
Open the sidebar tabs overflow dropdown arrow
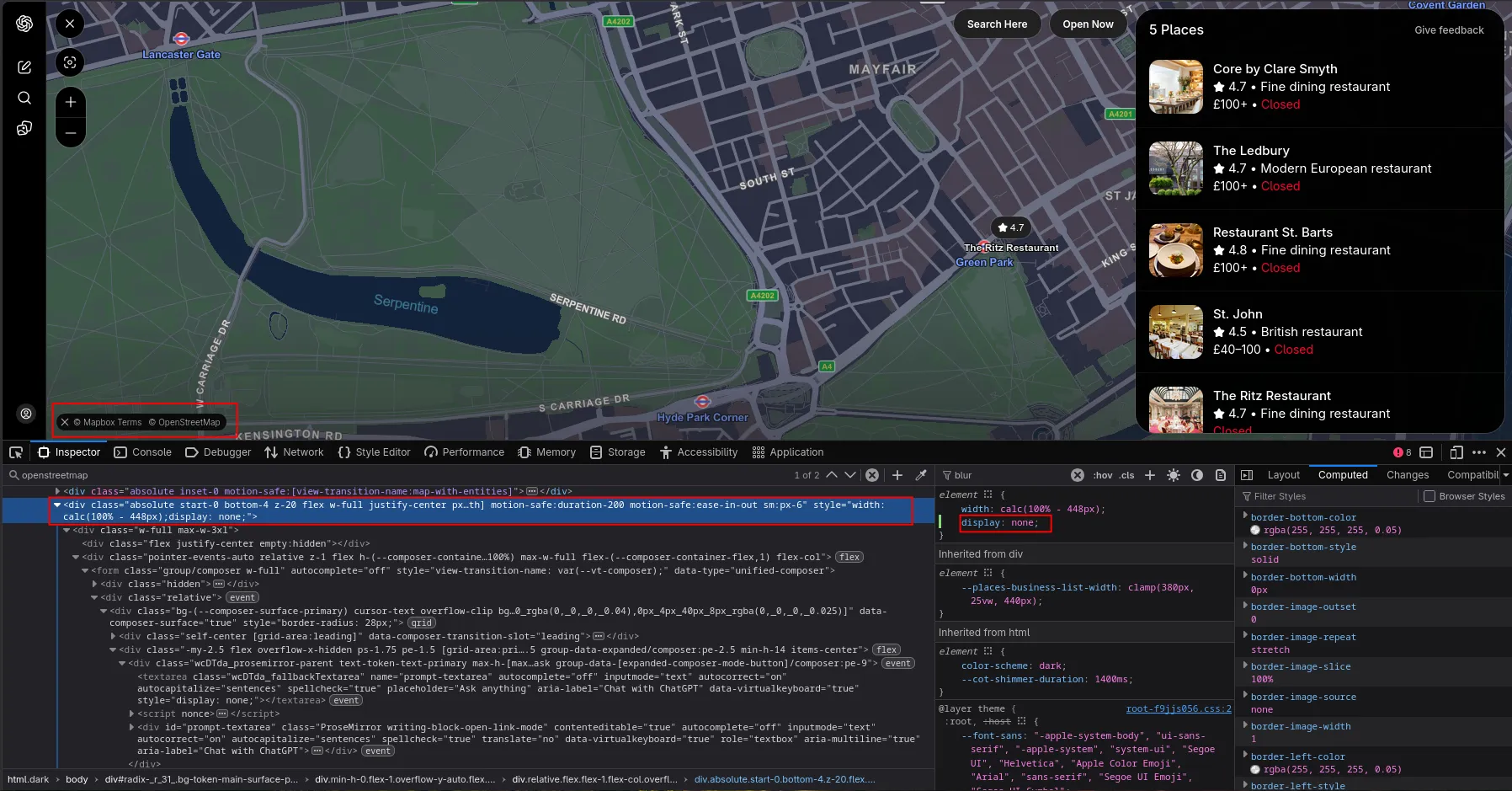[x=1505, y=475]
